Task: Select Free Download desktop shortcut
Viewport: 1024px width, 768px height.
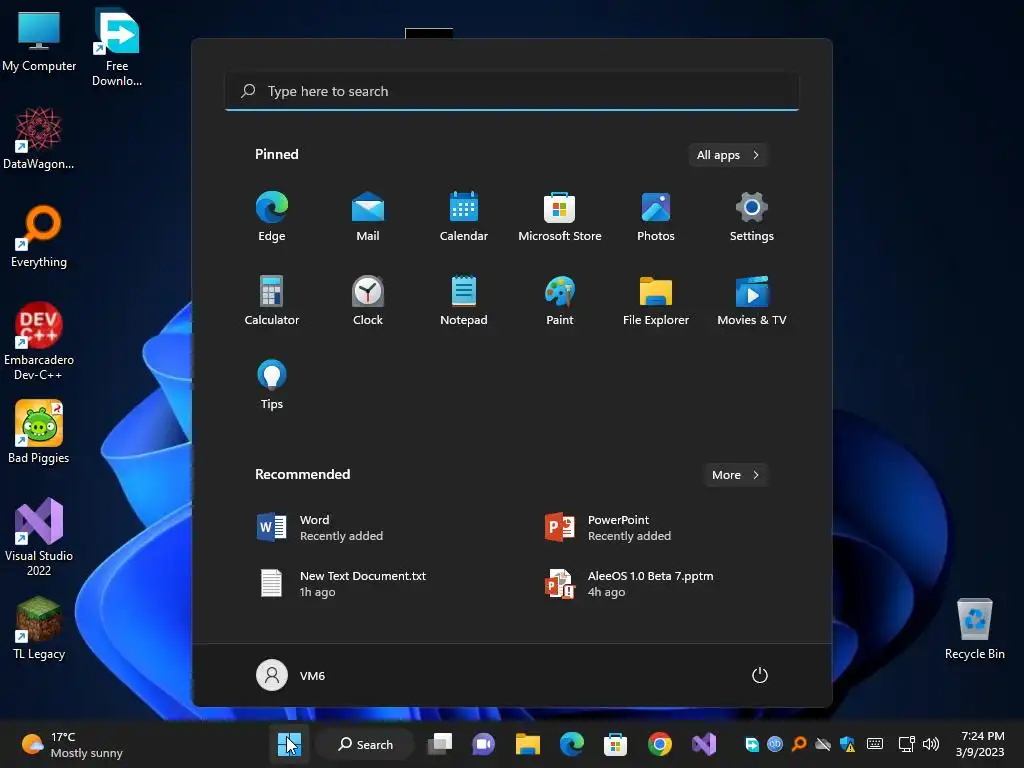Action: 117,47
